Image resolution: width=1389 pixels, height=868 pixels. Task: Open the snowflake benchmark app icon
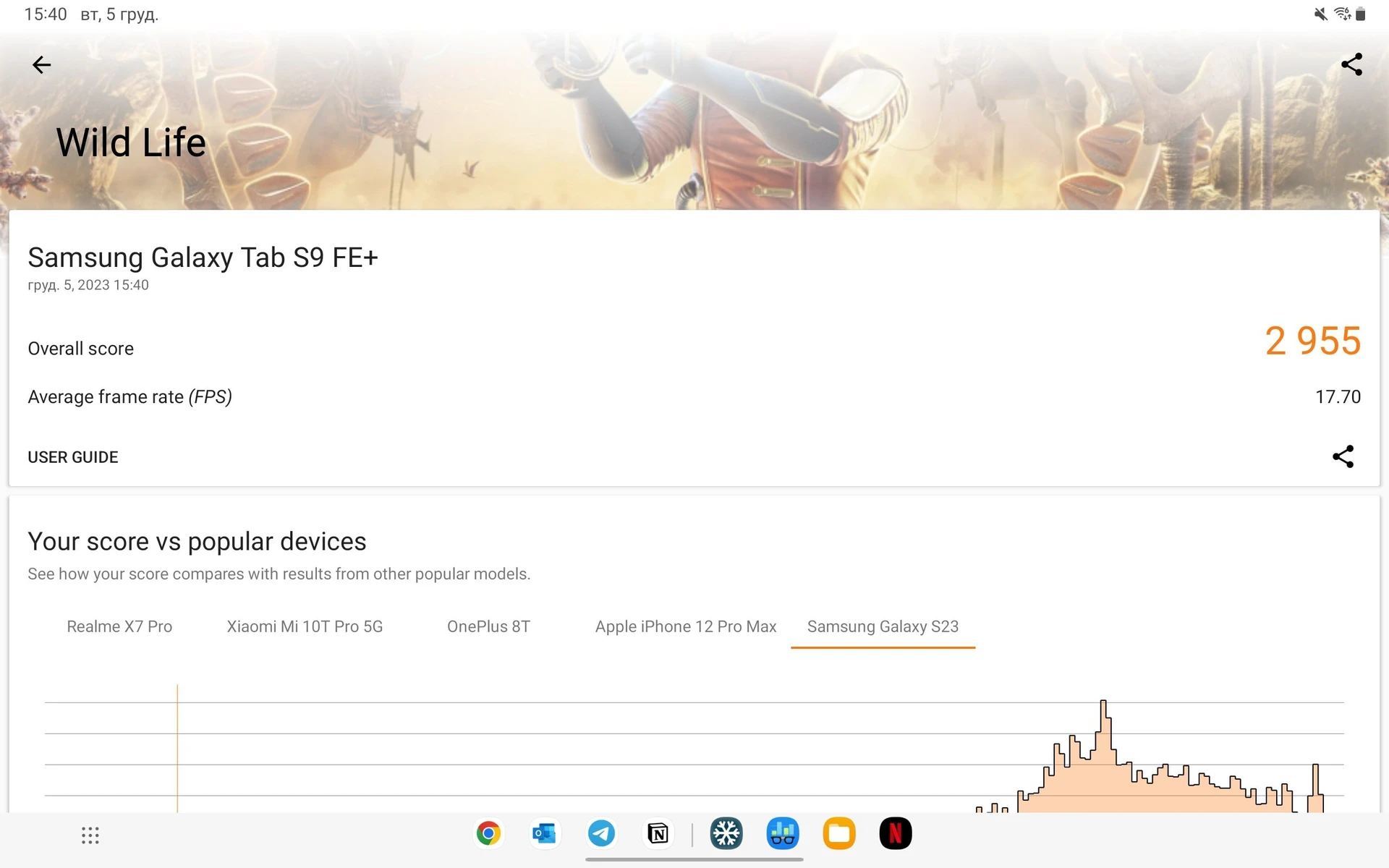(726, 834)
